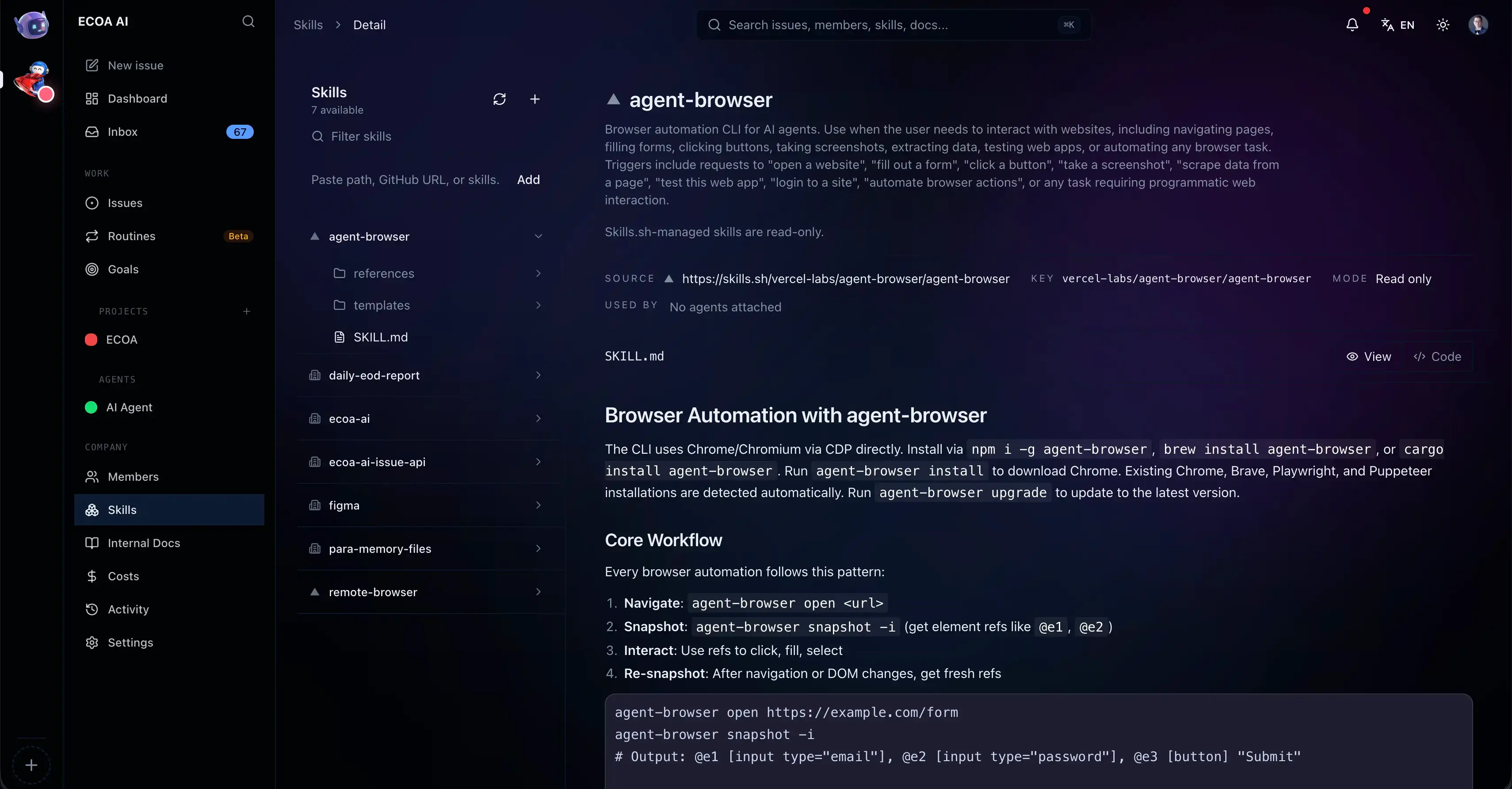Click the Detail breadcrumb
The image size is (1512, 789).
click(369, 25)
